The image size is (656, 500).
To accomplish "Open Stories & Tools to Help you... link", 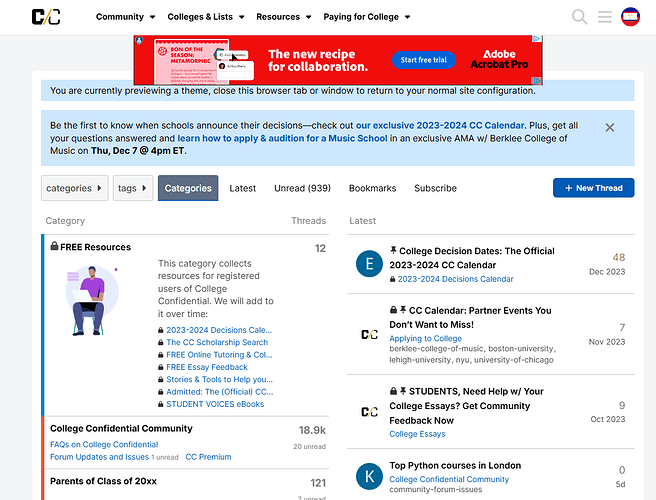I will (x=219, y=379).
